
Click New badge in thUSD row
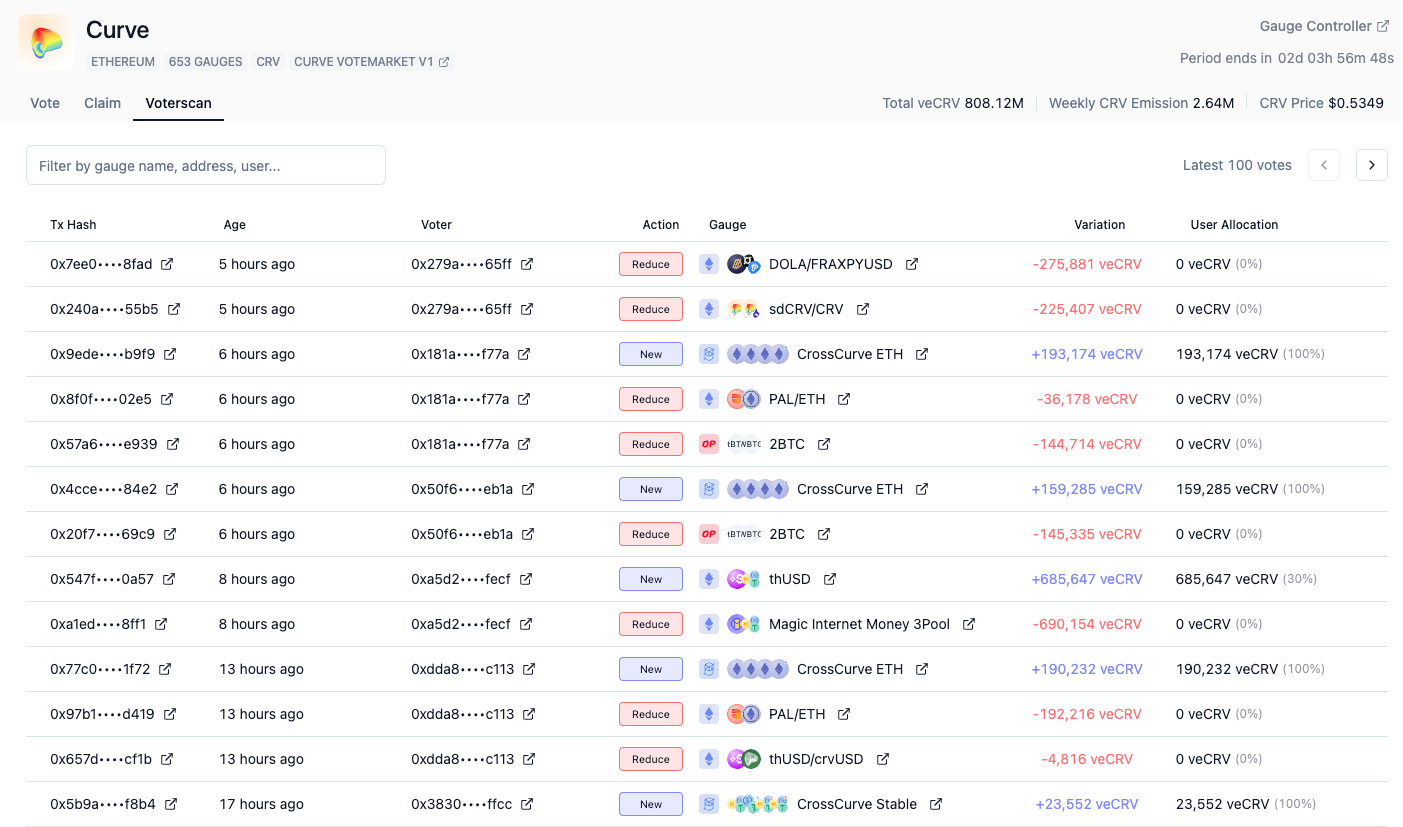651,579
